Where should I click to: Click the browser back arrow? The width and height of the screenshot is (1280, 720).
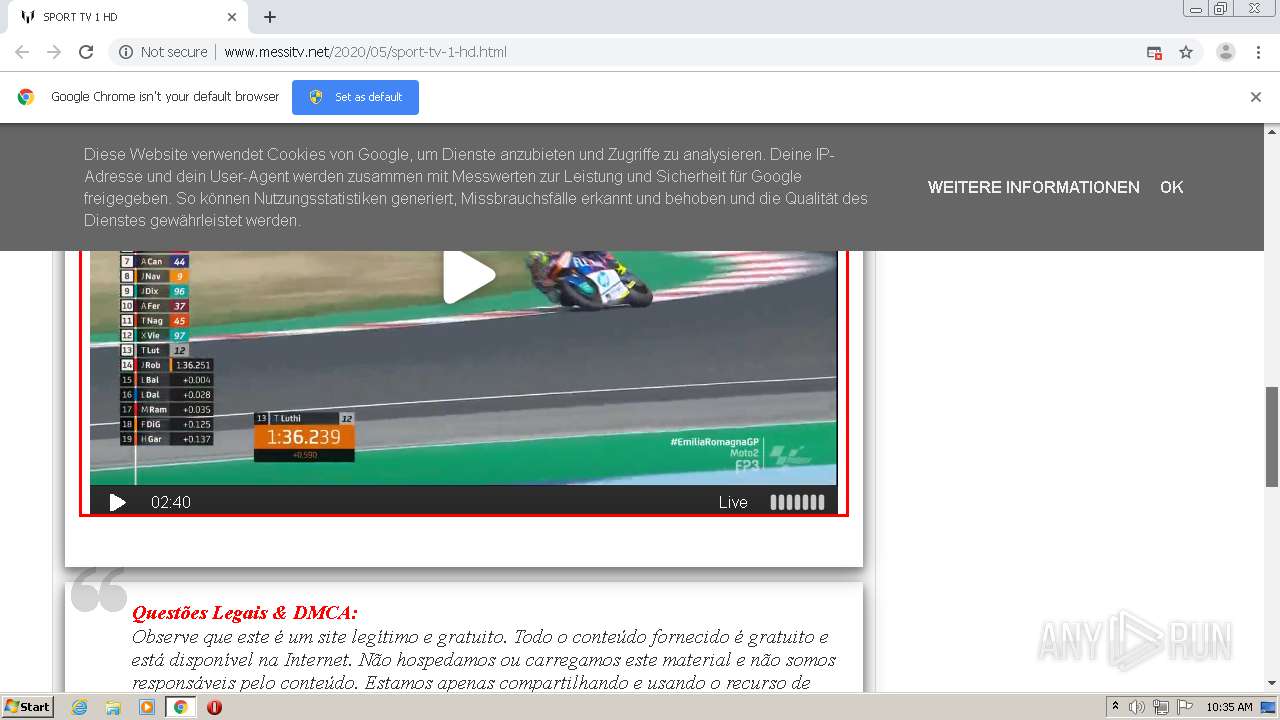click(22, 52)
